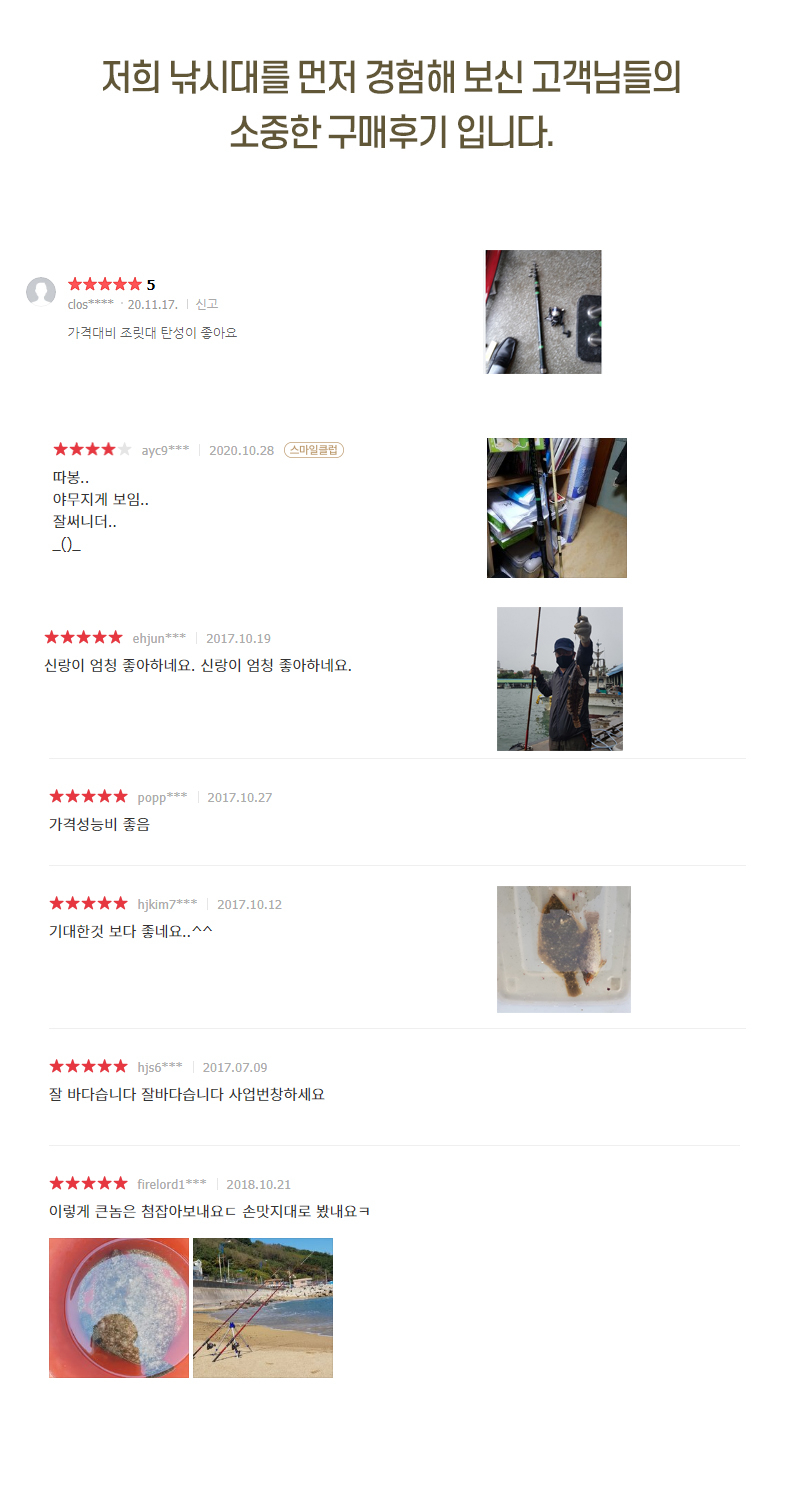800x1500 pixels.
Task: Click the 신고 report link
Action: tap(207, 304)
